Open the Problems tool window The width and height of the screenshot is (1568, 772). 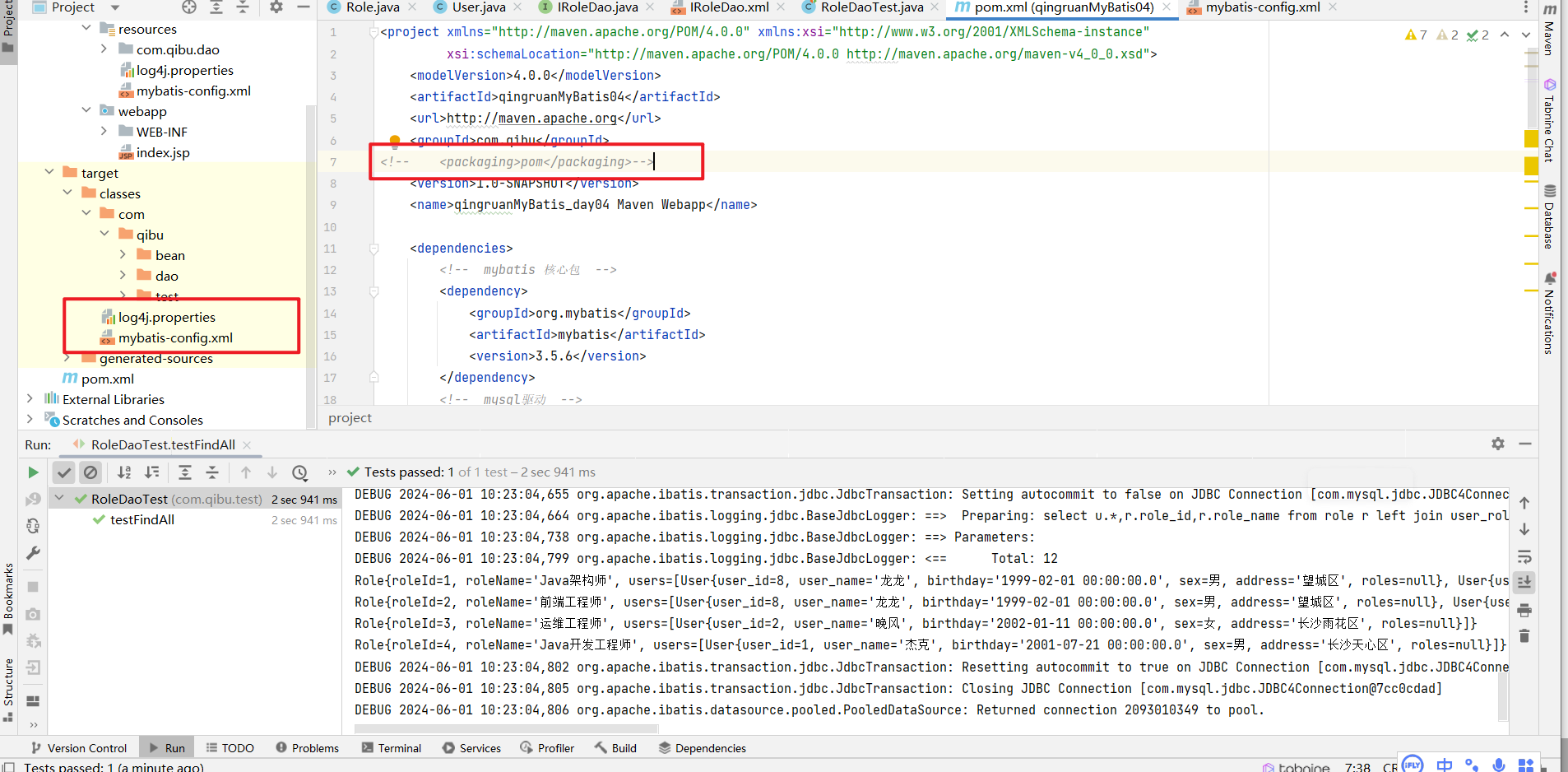pyautogui.click(x=308, y=748)
